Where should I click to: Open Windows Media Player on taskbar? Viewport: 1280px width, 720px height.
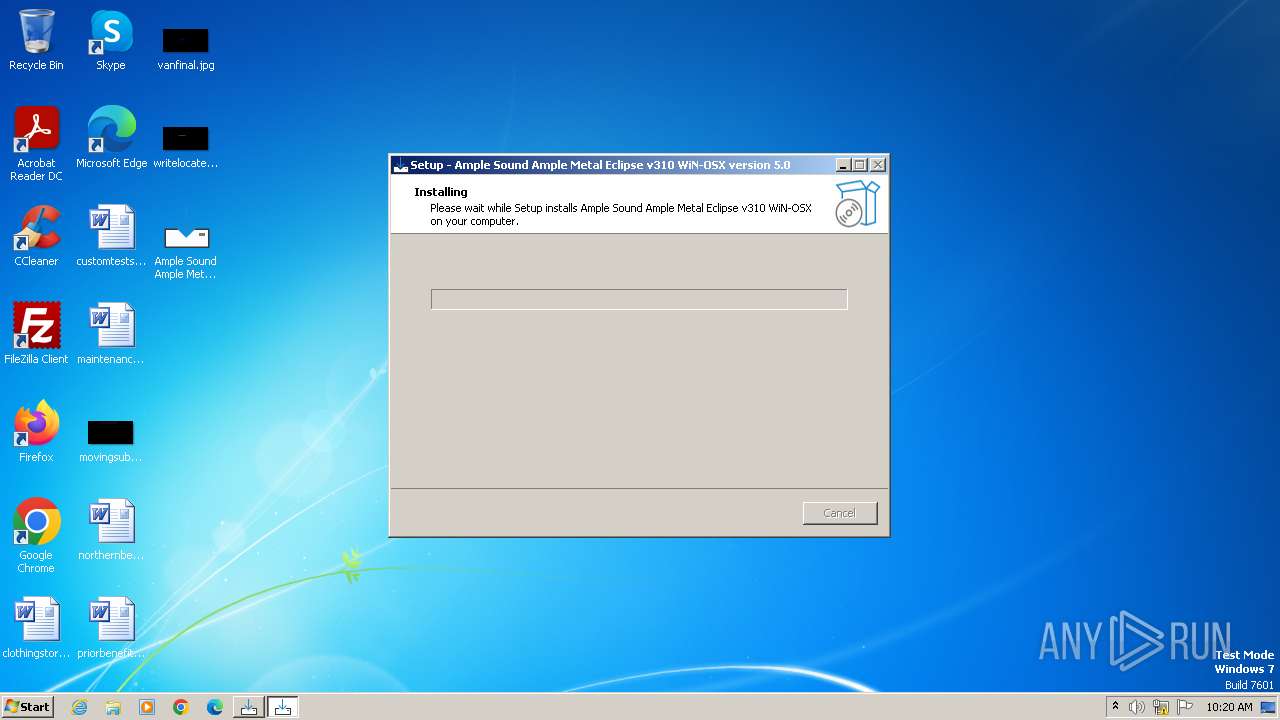pyautogui.click(x=147, y=707)
